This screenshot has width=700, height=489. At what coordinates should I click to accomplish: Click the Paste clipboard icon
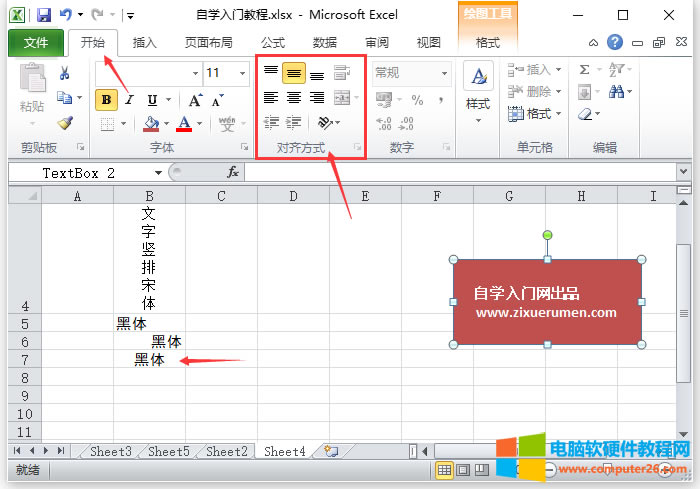(33, 78)
